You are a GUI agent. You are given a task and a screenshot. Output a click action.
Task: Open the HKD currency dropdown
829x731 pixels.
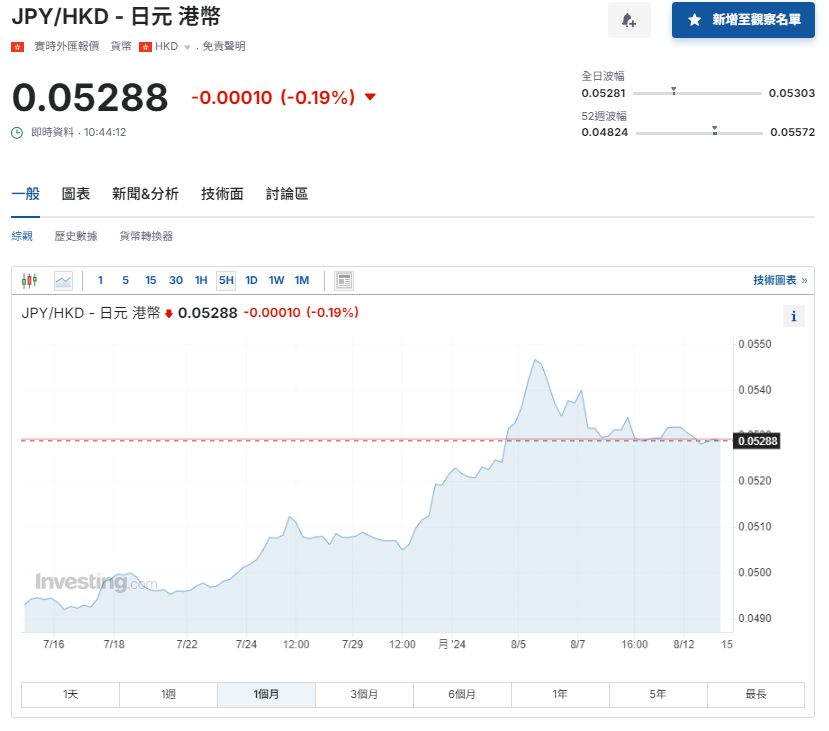(x=179, y=46)
